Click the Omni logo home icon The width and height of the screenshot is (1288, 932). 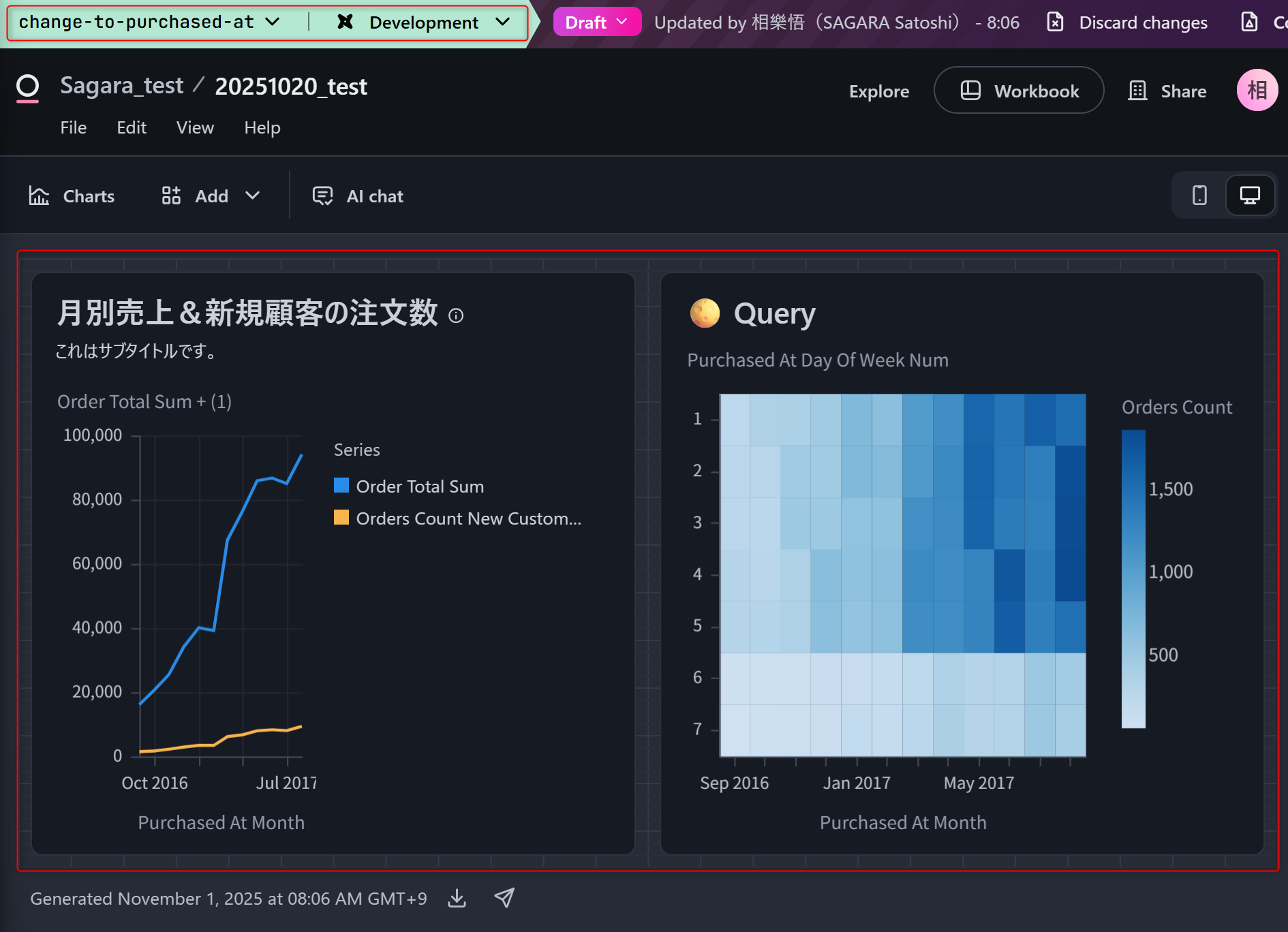[x=28, y=88]
